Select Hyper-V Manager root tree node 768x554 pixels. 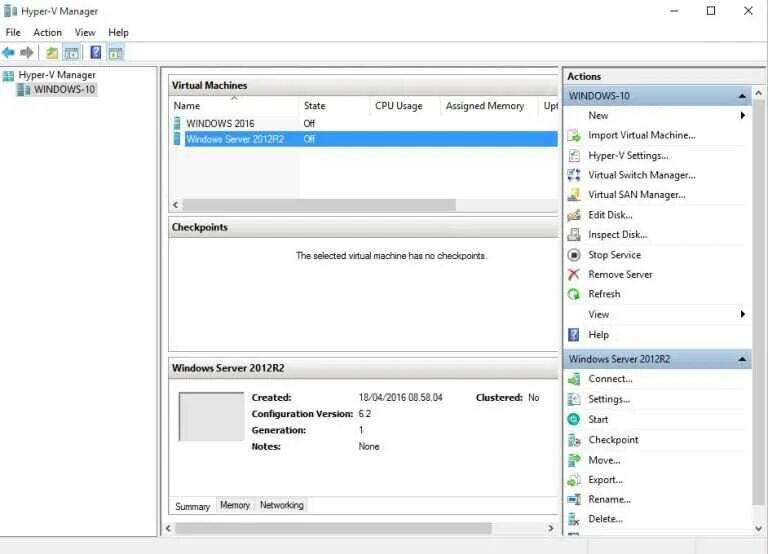coord(57,75)
